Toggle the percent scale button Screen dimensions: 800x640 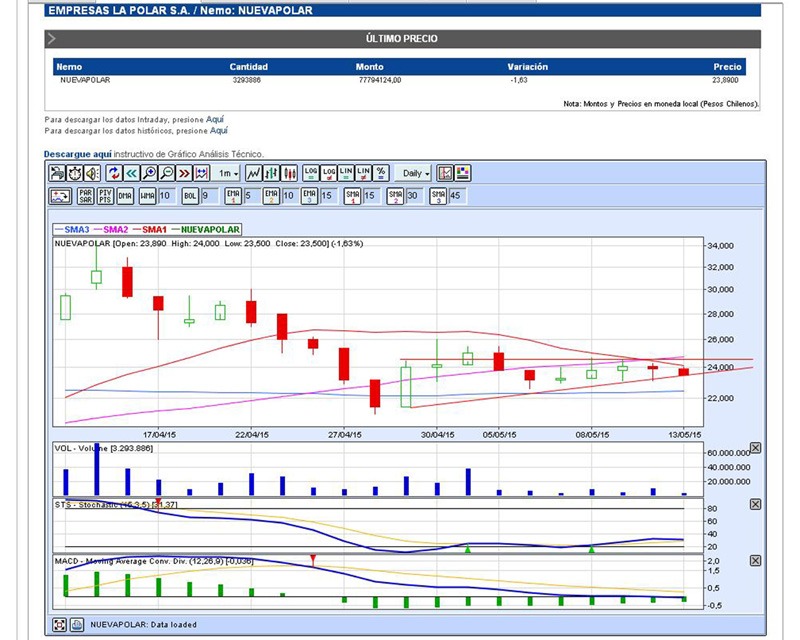pyautogui.click(x=381, y=174)
